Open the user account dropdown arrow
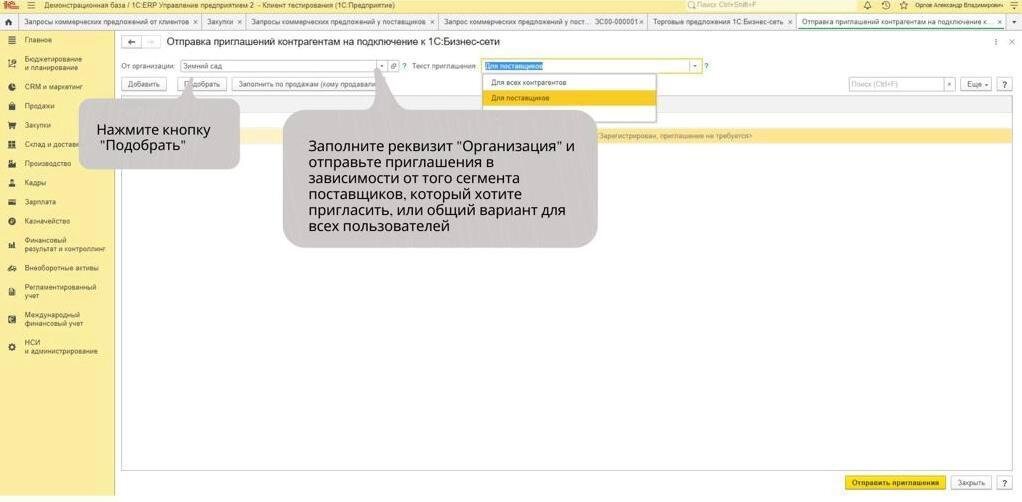Screen dimensions: 1022x502 coord(1015,5)
